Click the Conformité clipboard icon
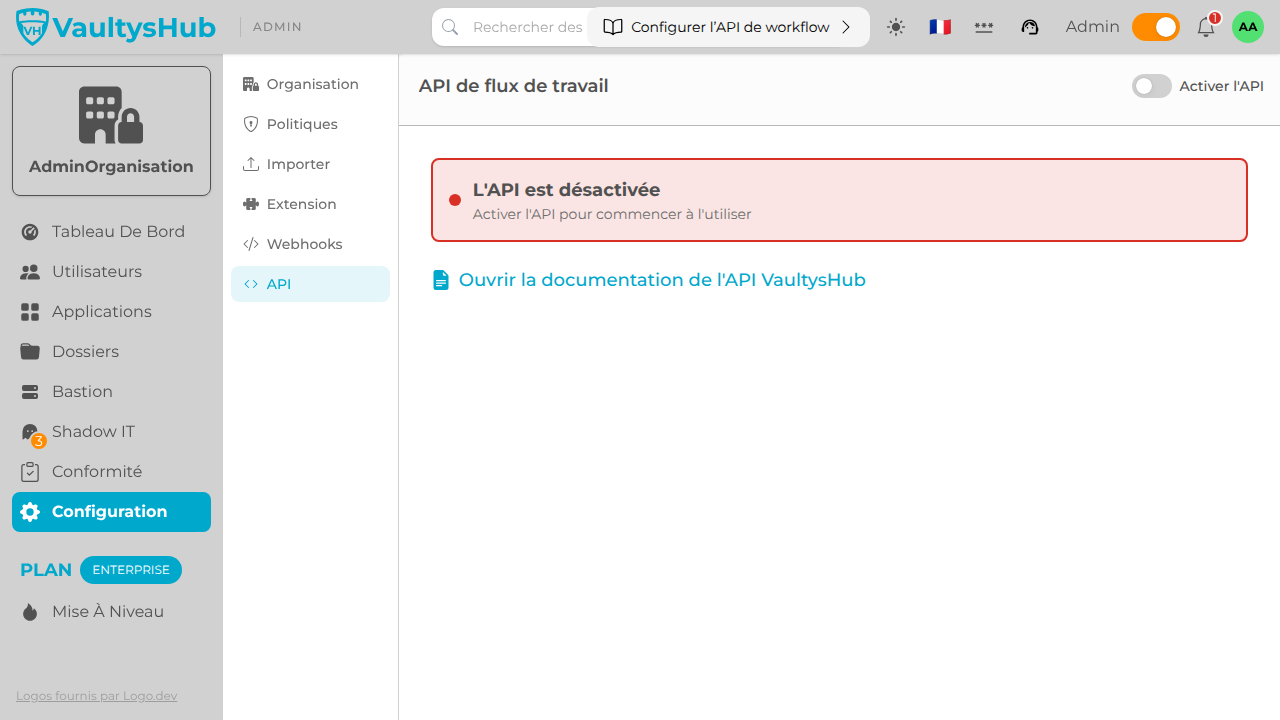Image resolution: width=1280 pixels, height=720 pixels. coord(30,472)
